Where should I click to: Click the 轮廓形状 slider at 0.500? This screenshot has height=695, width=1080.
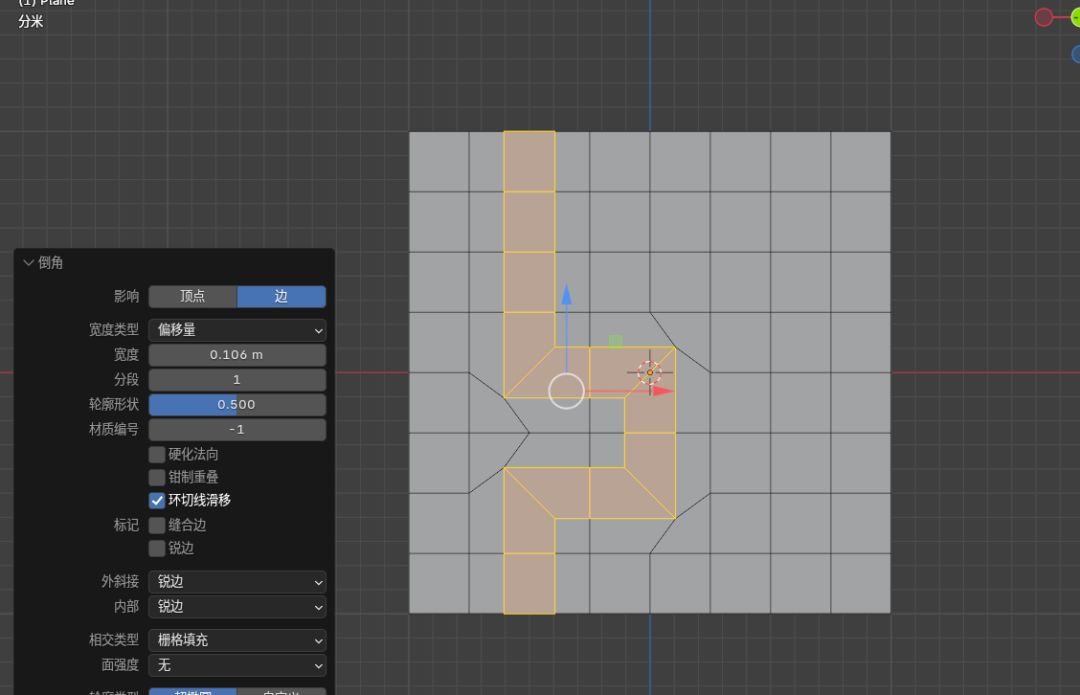237,405
